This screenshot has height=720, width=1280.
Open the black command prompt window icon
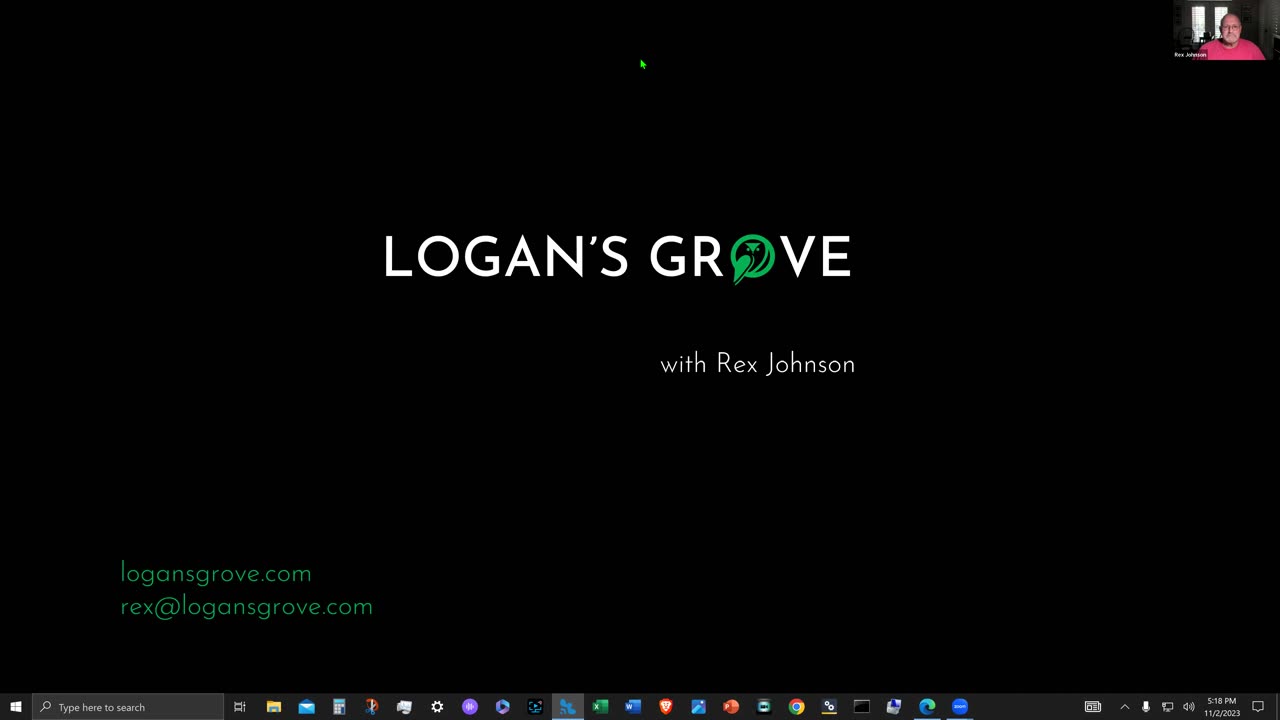(x=862, y=707)
